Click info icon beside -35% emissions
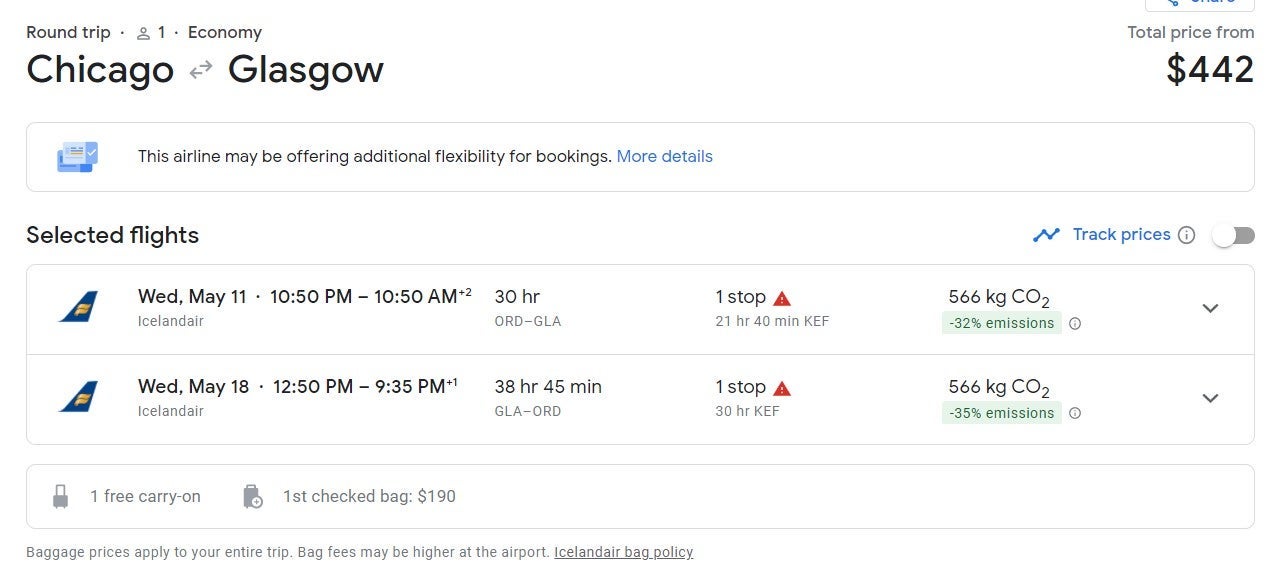Screen dimensions: 1270x574 [x=1075, y=414]
